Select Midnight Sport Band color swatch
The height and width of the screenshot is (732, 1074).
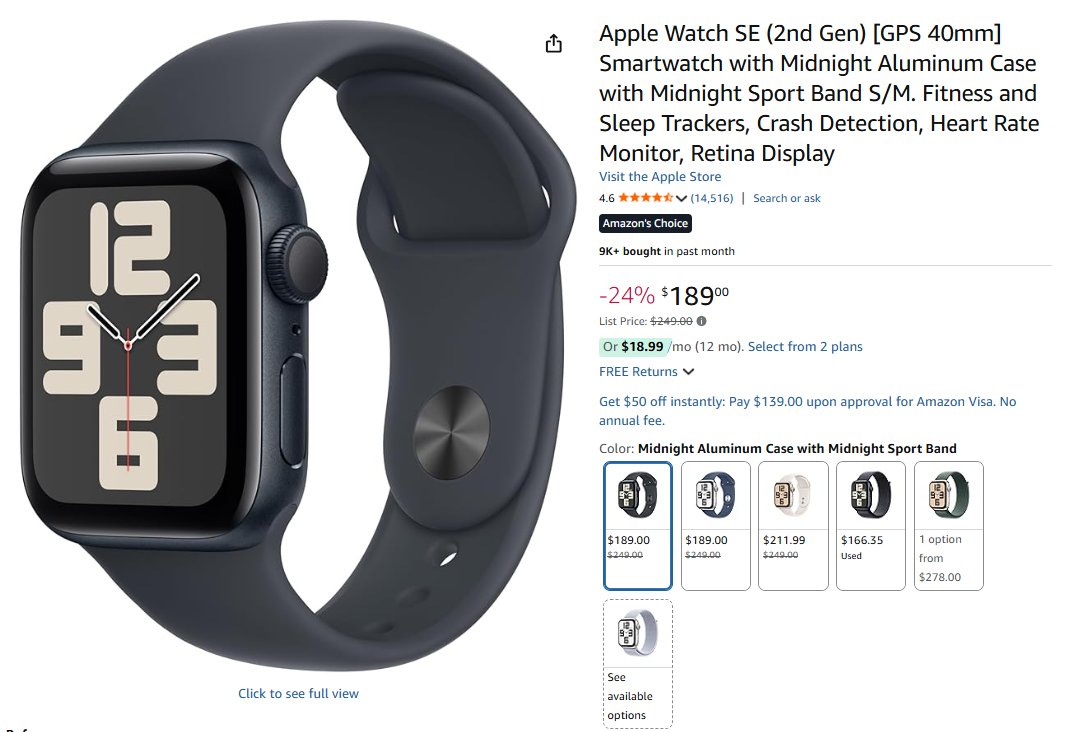click(x=638, y=525)
